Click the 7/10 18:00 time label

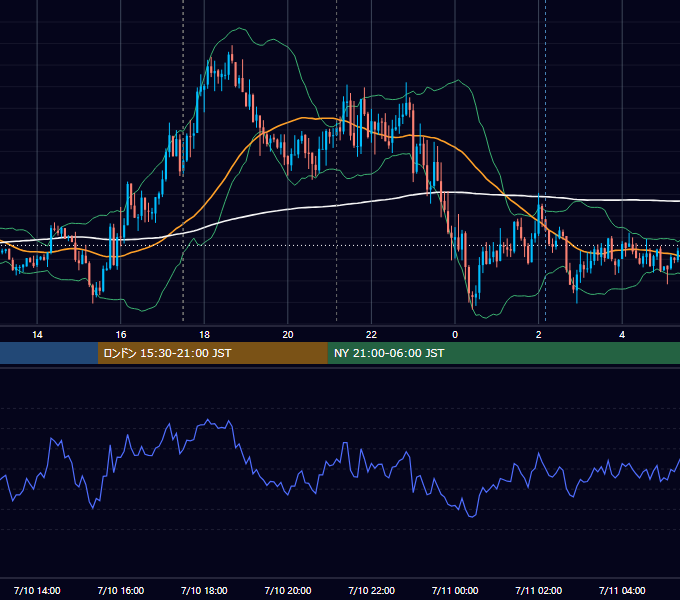(204, 590)
